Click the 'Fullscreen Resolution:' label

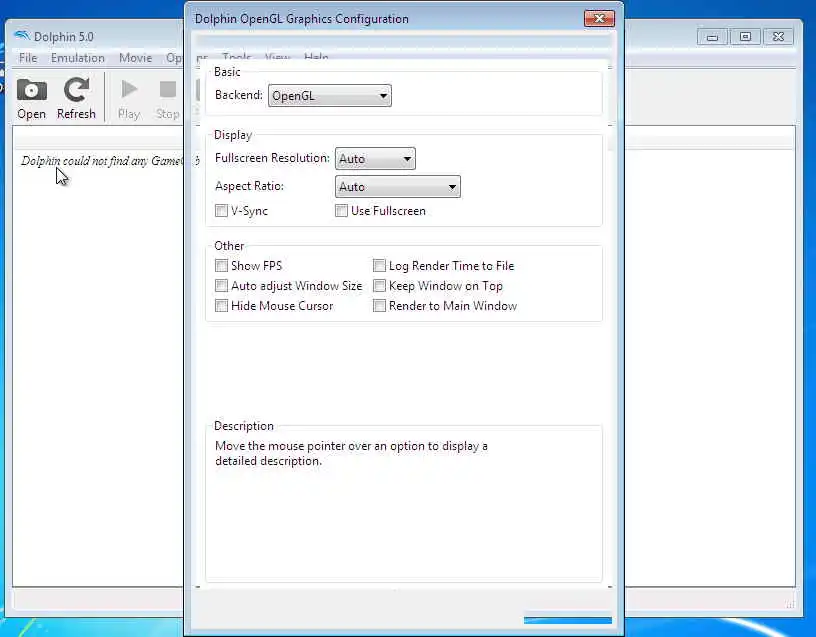pyautogui.click(x=272, y=158)
